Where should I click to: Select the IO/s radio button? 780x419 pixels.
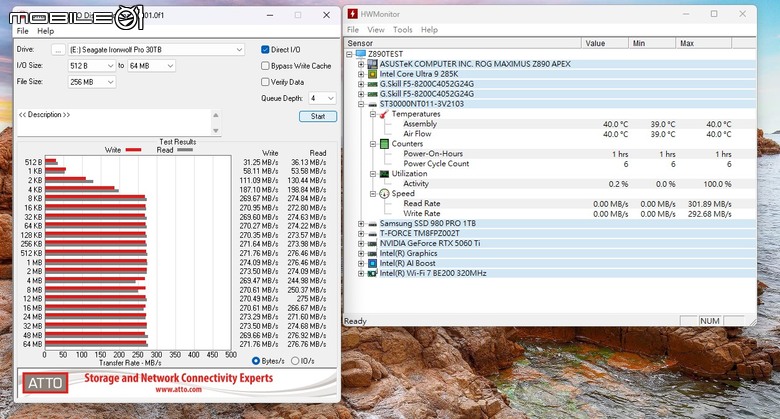click(x=295, y=361)
